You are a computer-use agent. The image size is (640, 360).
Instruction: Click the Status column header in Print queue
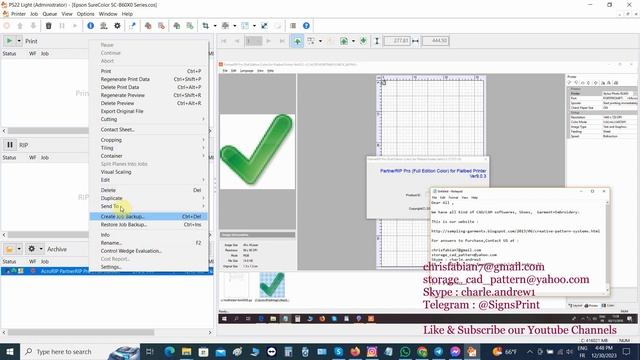pos(9,53)
